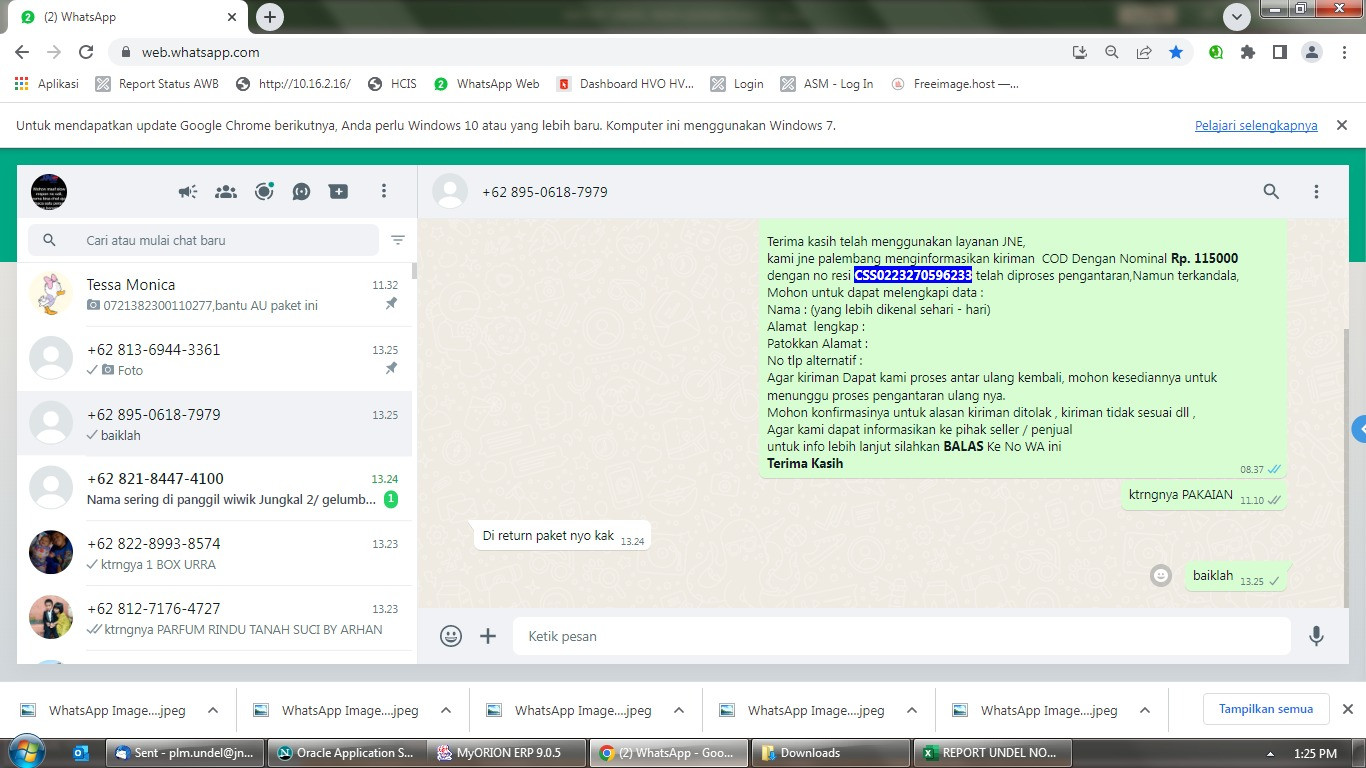Open the chat list three-dot menu

[384, 192]
